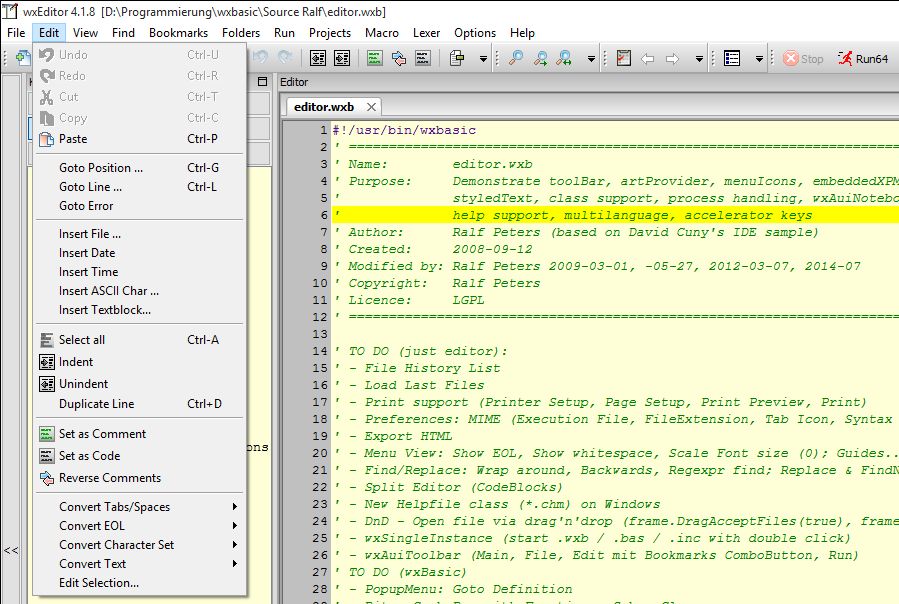Click the Set as Comment toolbar icon

375,59
